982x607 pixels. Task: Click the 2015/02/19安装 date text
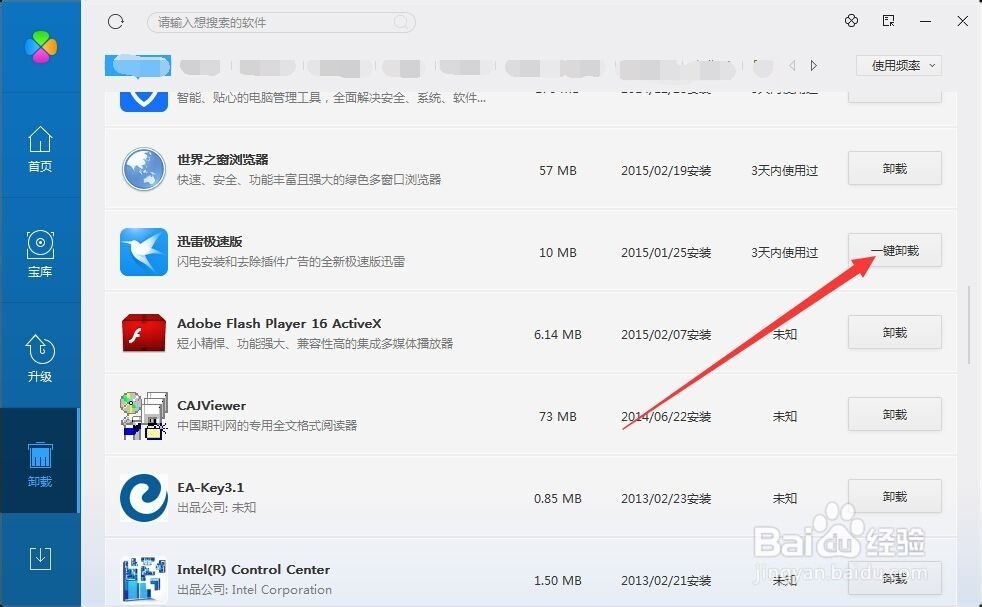click(666, 170)
